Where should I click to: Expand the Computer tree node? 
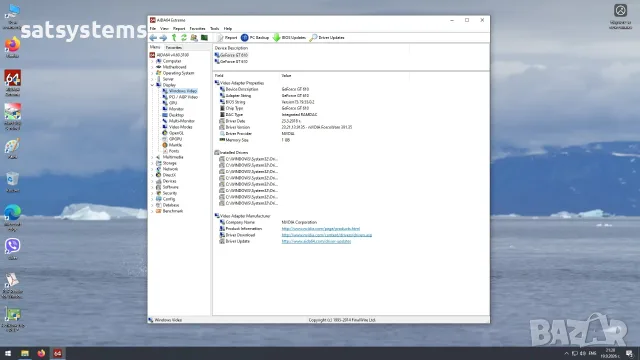[x=153, y=61]
